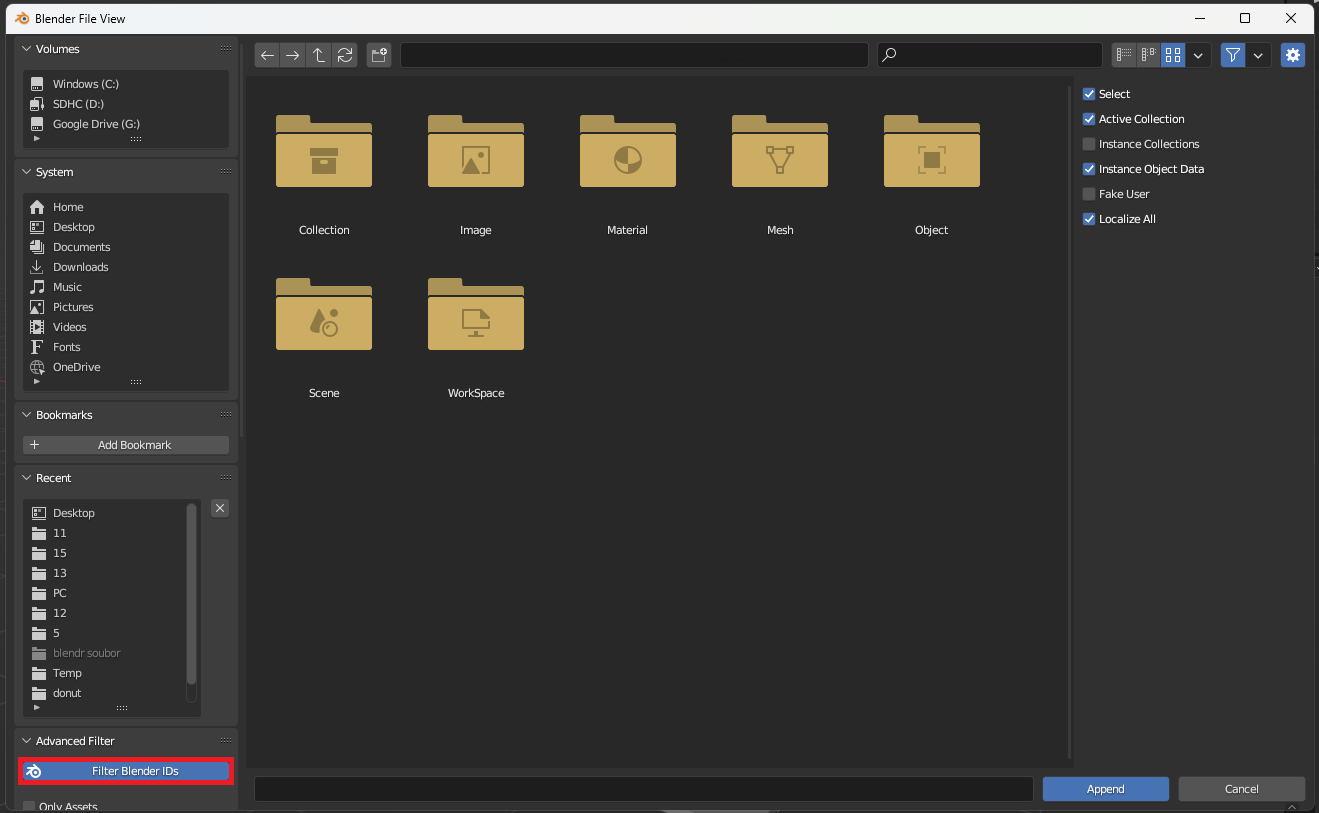Uncheck Instance Object Data
The image size is (1319, 813).
point(1089,169)
